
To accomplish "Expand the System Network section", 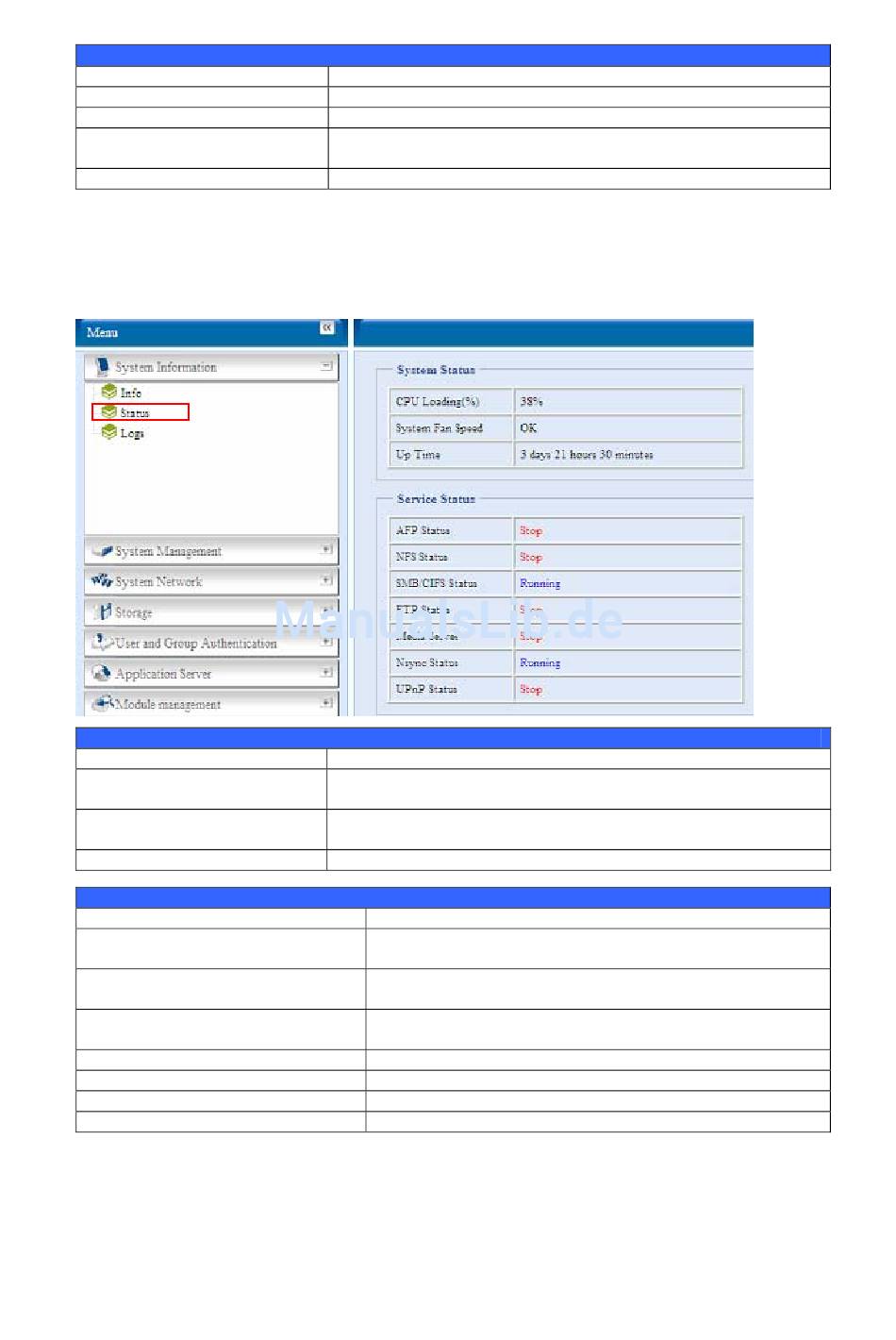I will (x=326, y=580).
